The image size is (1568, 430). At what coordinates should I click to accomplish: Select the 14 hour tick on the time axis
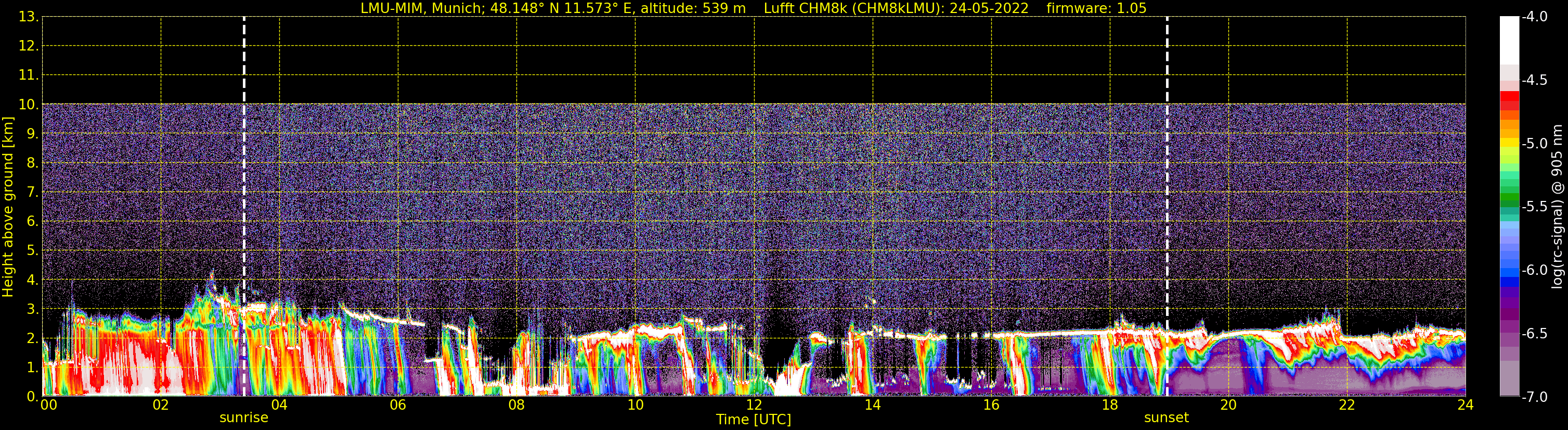[872, 405]
